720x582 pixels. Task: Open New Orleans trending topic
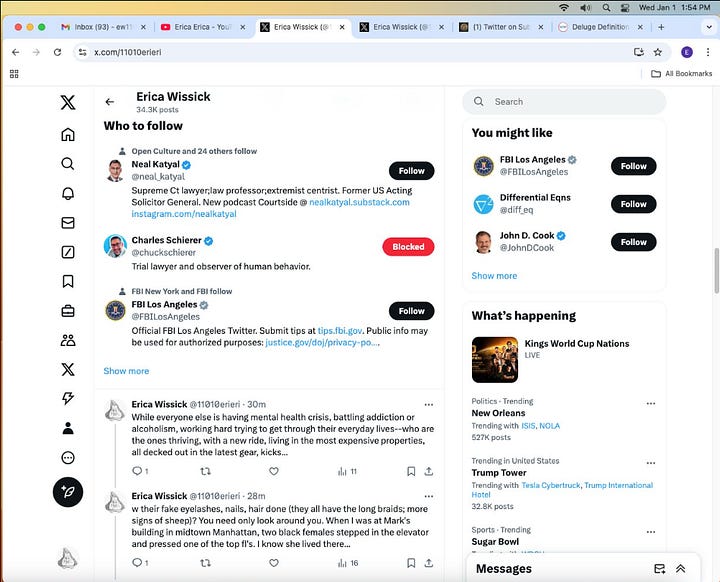tap(498, 413)
